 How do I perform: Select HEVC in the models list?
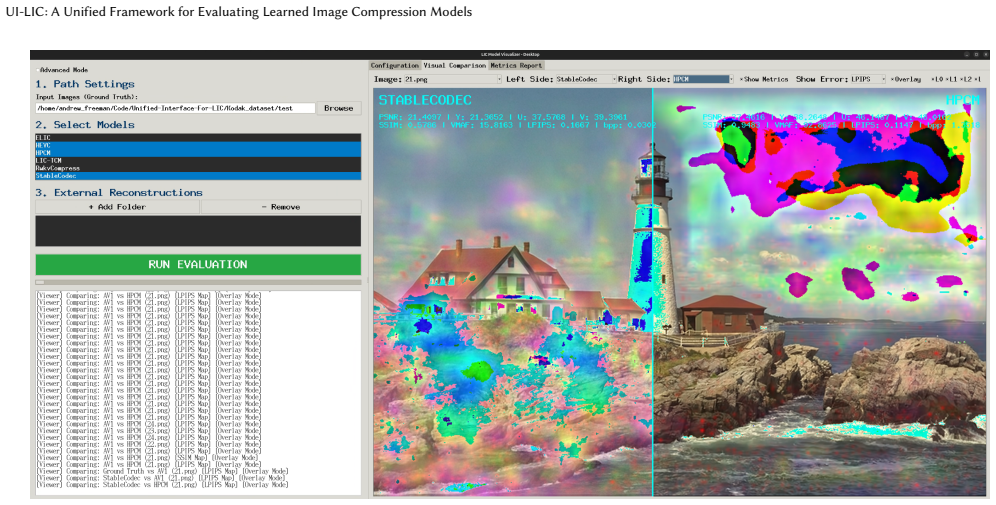point(198,145)
